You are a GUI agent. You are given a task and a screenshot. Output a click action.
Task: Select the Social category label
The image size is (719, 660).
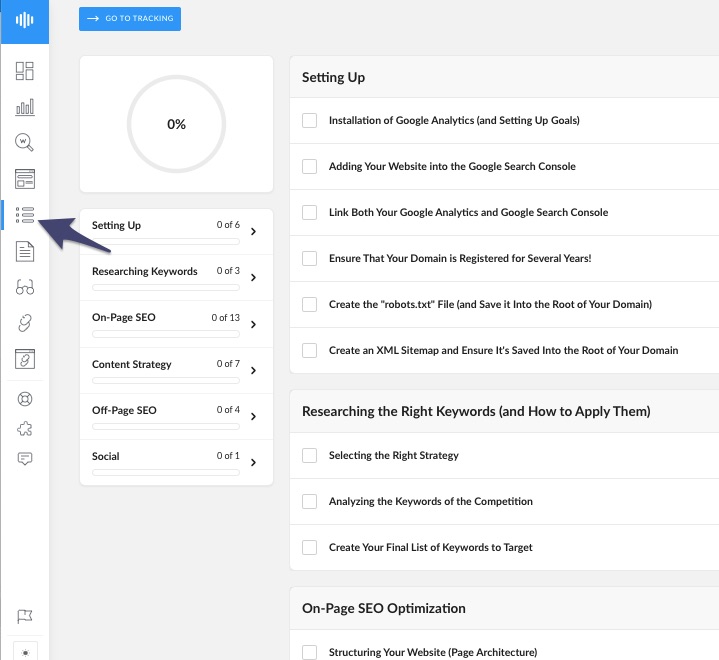click(105, 456)
